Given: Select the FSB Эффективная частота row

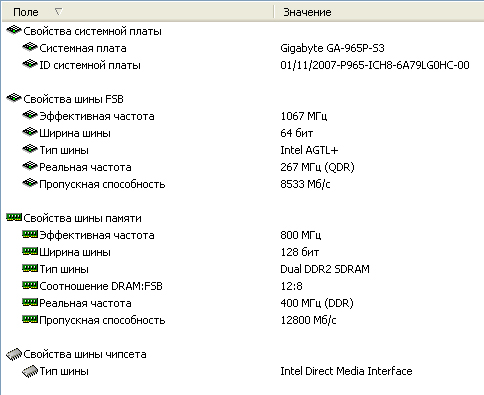Looking at the screenshot, I should tap(243, 116).
